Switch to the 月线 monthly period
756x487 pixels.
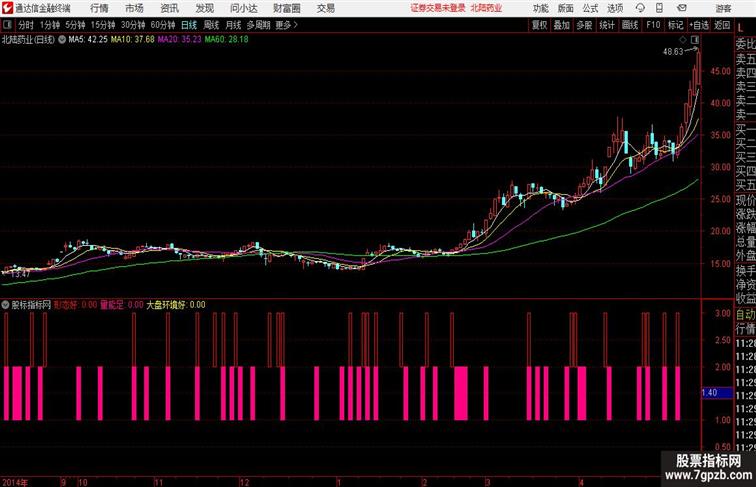(233, 25)
